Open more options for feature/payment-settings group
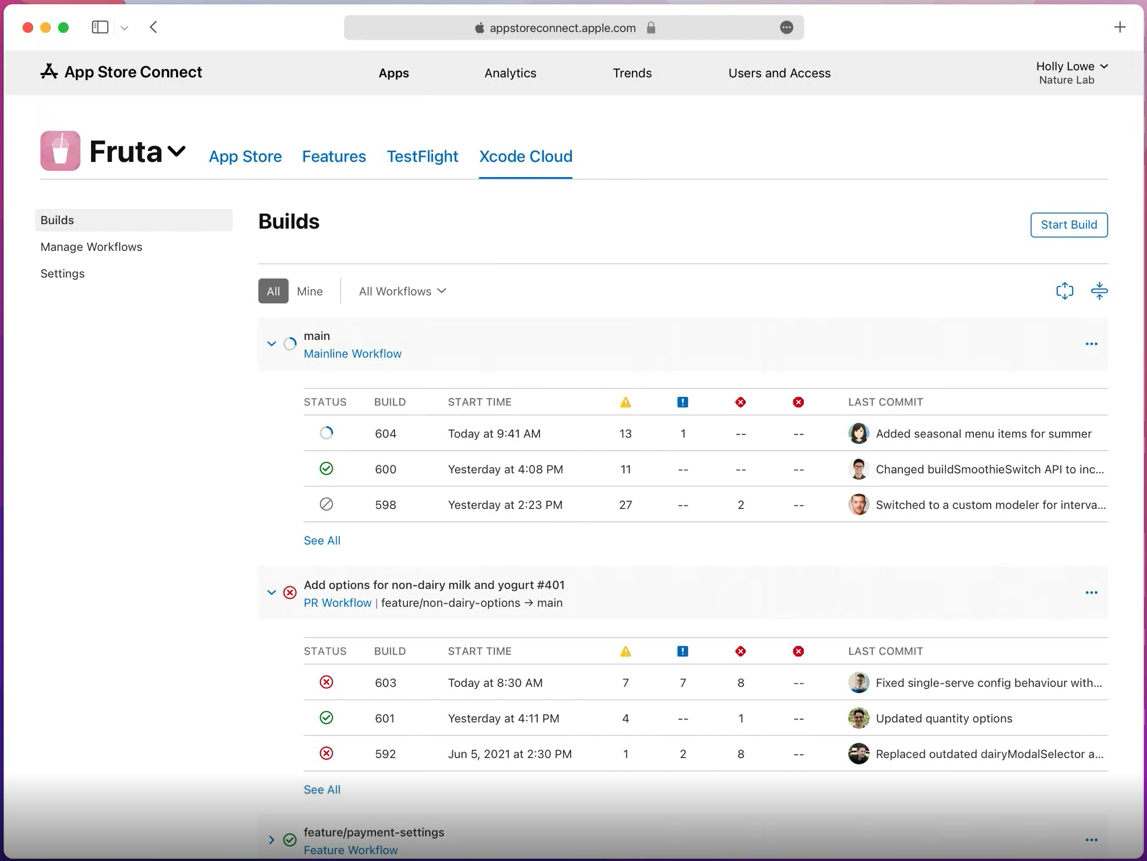 pos(1091,840)
